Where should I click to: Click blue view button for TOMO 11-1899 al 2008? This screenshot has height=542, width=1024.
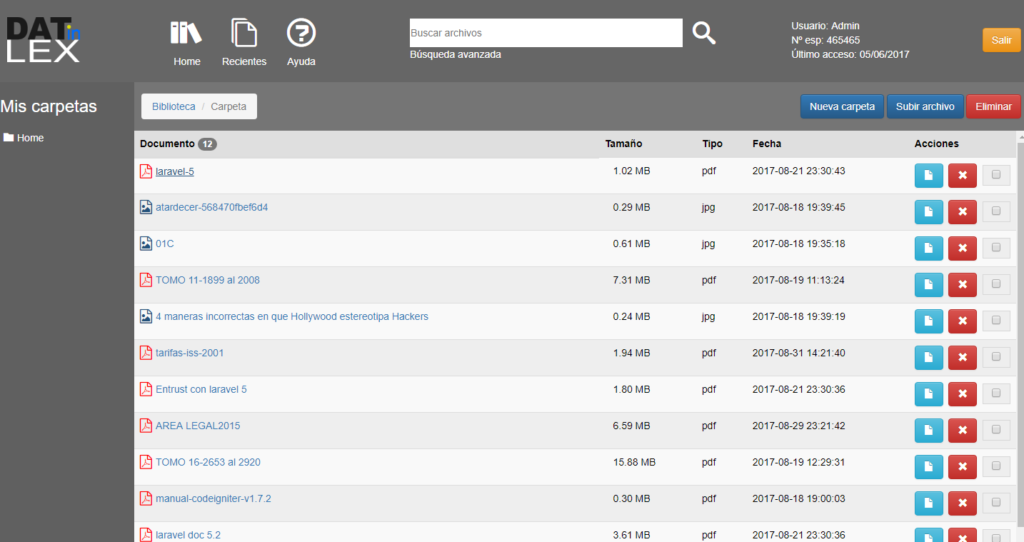[x=929, y=284]
